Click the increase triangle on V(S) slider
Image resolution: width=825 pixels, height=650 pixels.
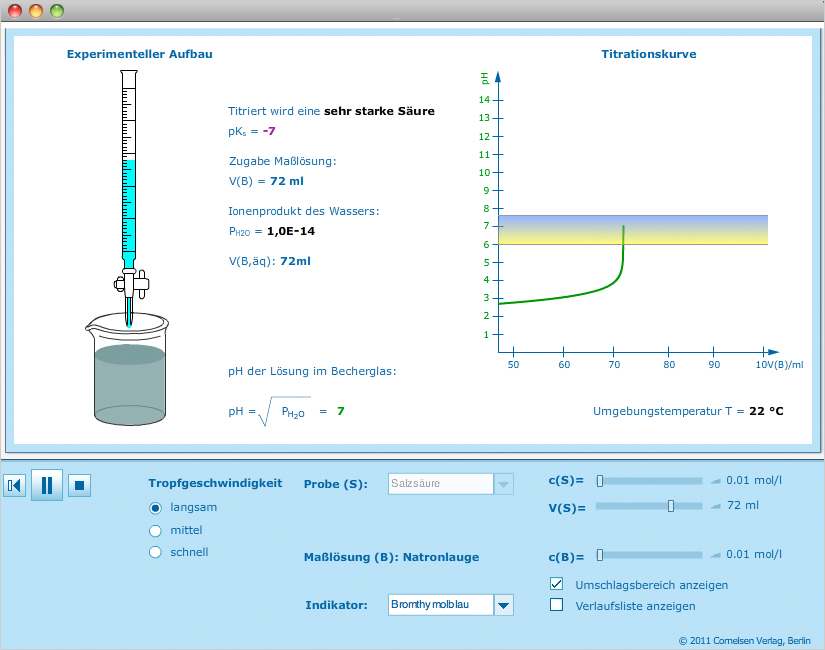(715, 506)
